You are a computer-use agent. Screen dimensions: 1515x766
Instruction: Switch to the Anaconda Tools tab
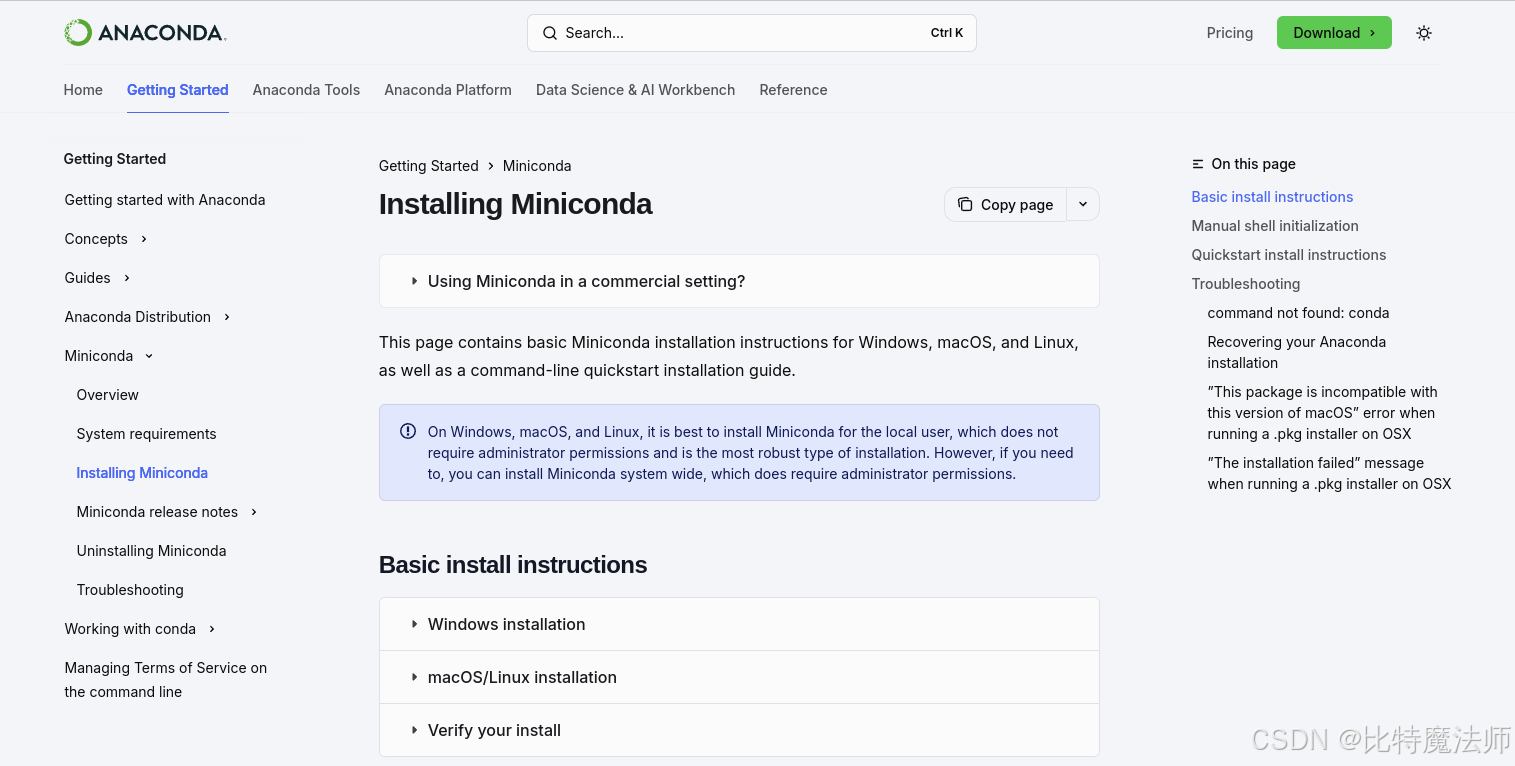click(x=306, y=90)
